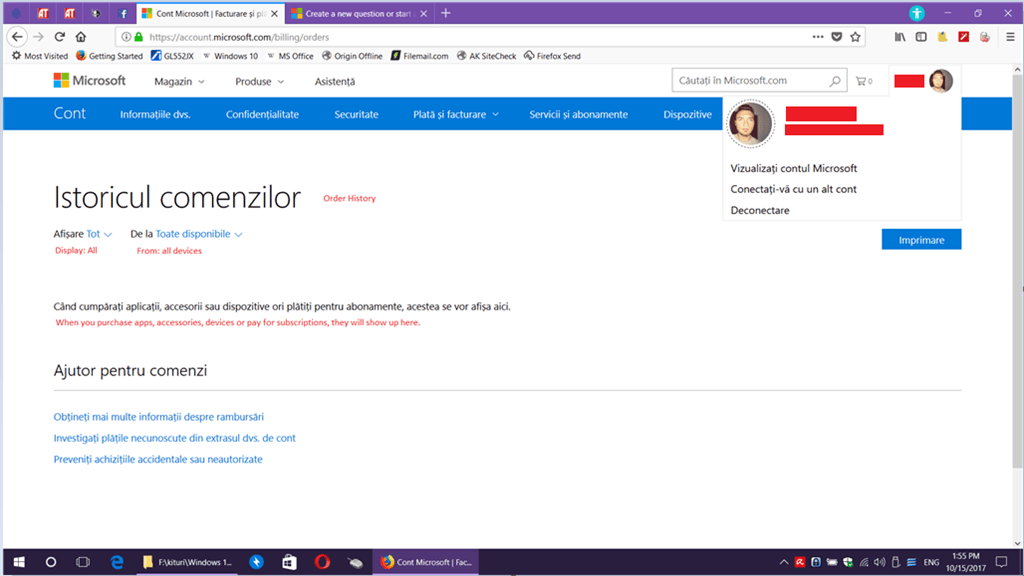The image size is (1024, 576).
Task: Open 'Preveniți achizițiile accidentale' link
Action: tap(158, 459)
